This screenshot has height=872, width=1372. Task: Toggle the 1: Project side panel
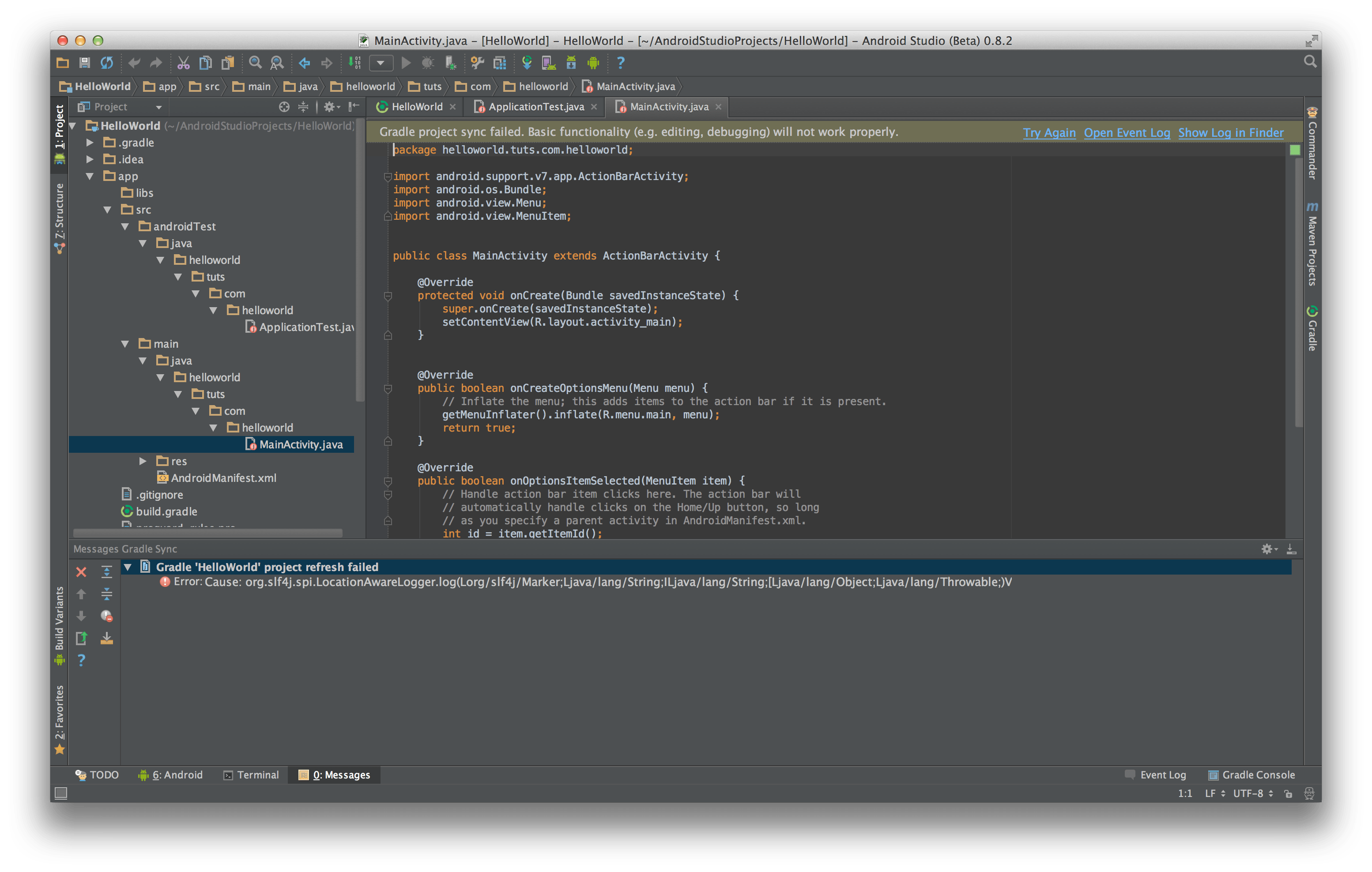pos(59,135)
